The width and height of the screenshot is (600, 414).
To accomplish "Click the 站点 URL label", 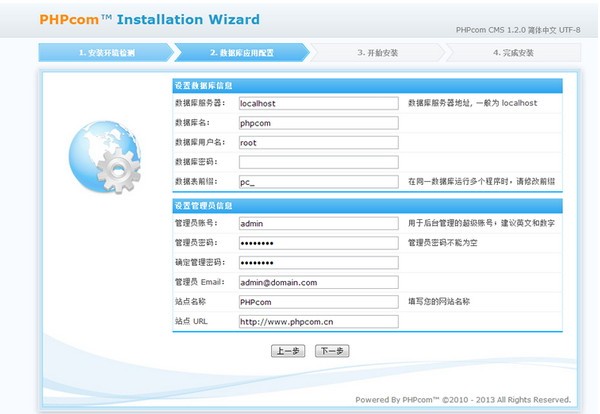I will tap(191, 321).
